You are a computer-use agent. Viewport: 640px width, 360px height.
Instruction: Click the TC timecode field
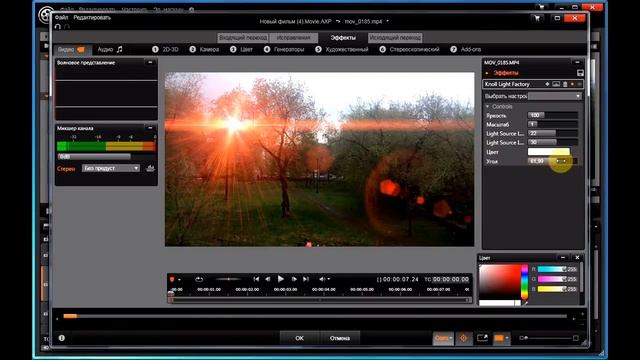point(451,279)
